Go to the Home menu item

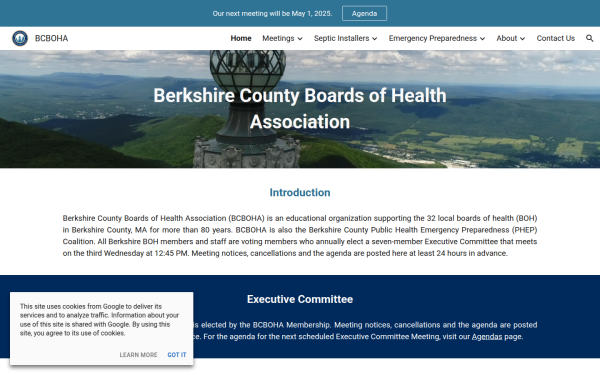[241, 38]
